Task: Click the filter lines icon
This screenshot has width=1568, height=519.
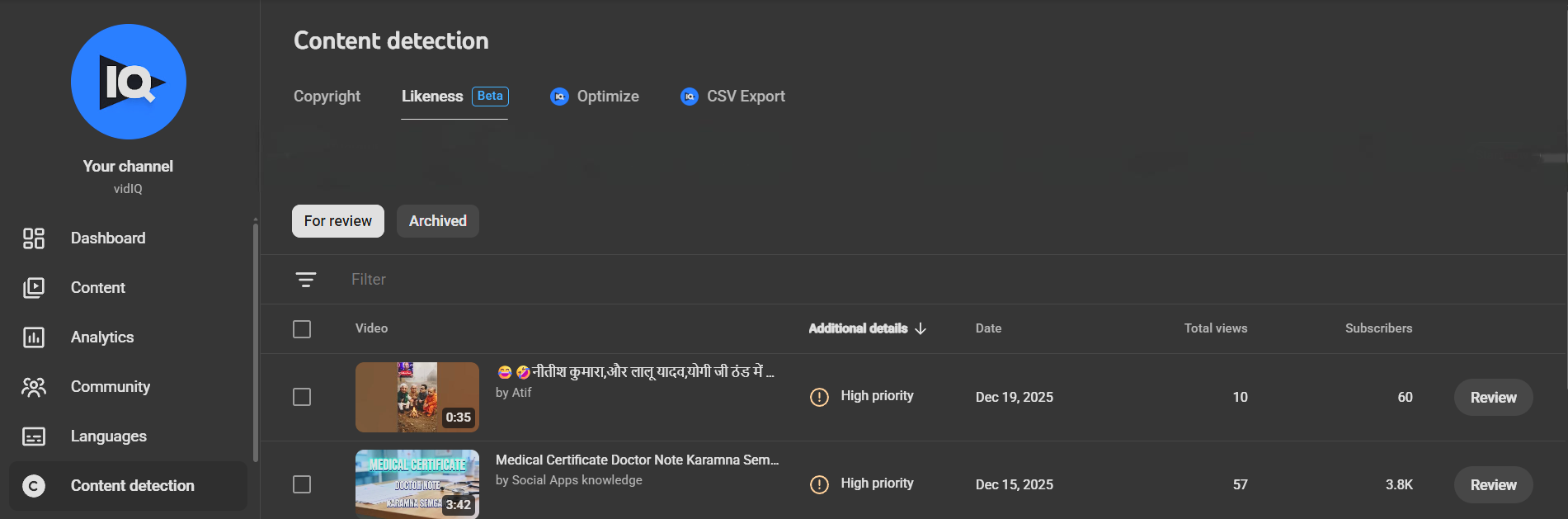Action: click(306, 280)
